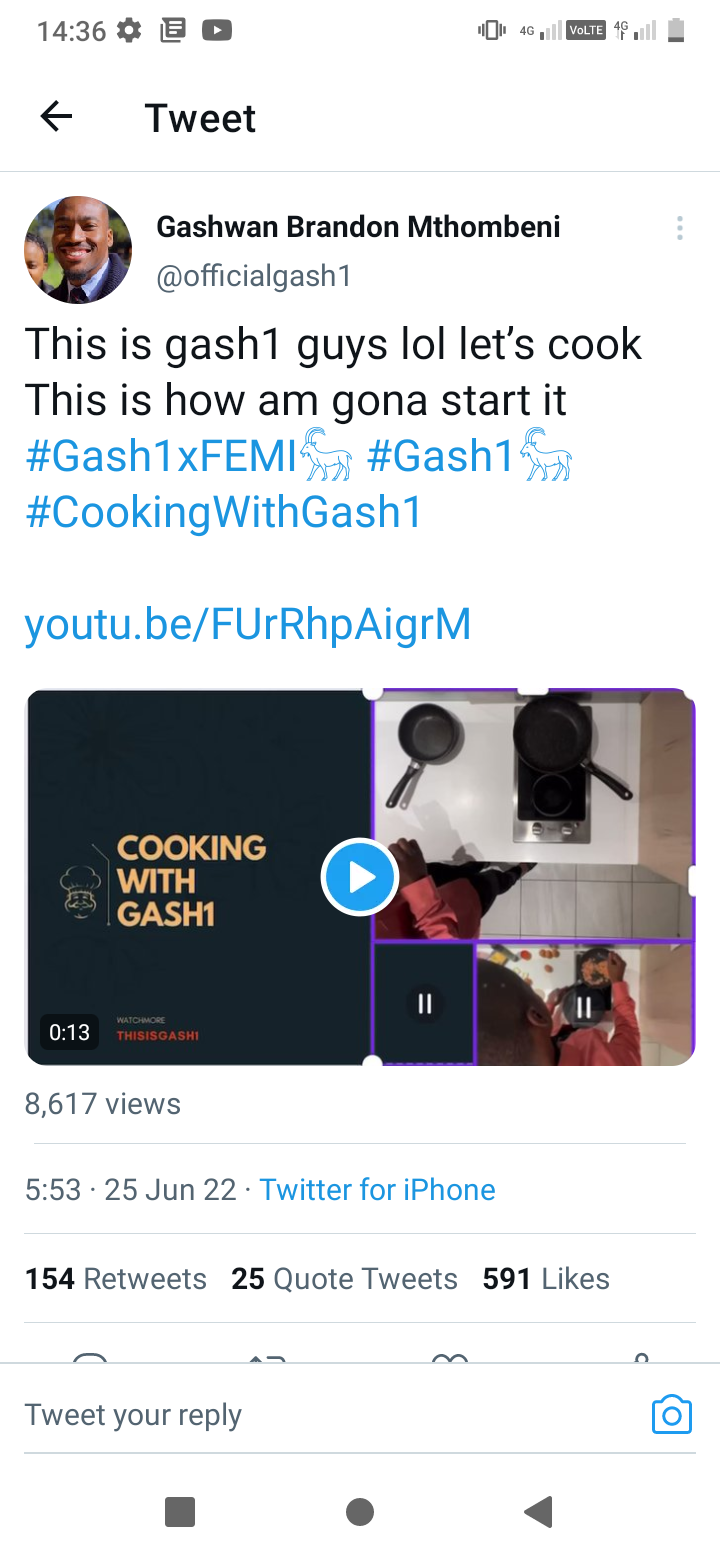Tap the settings gear in status bar
The image size is (720, 1560).
(x=130, y=30)
